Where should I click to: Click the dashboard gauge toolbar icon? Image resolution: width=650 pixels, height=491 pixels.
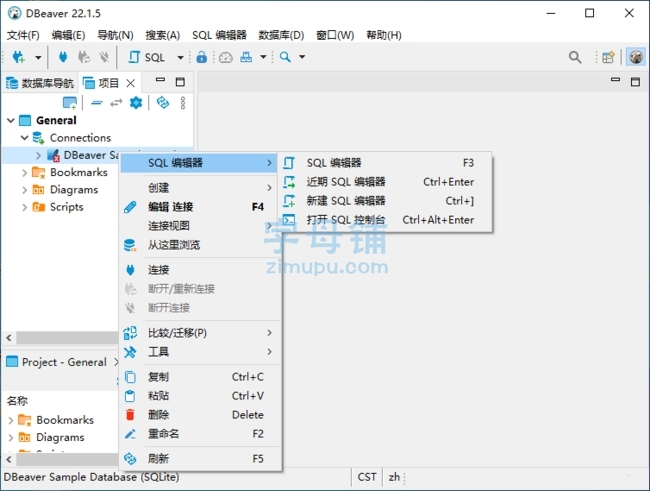(x=226, y=57)
